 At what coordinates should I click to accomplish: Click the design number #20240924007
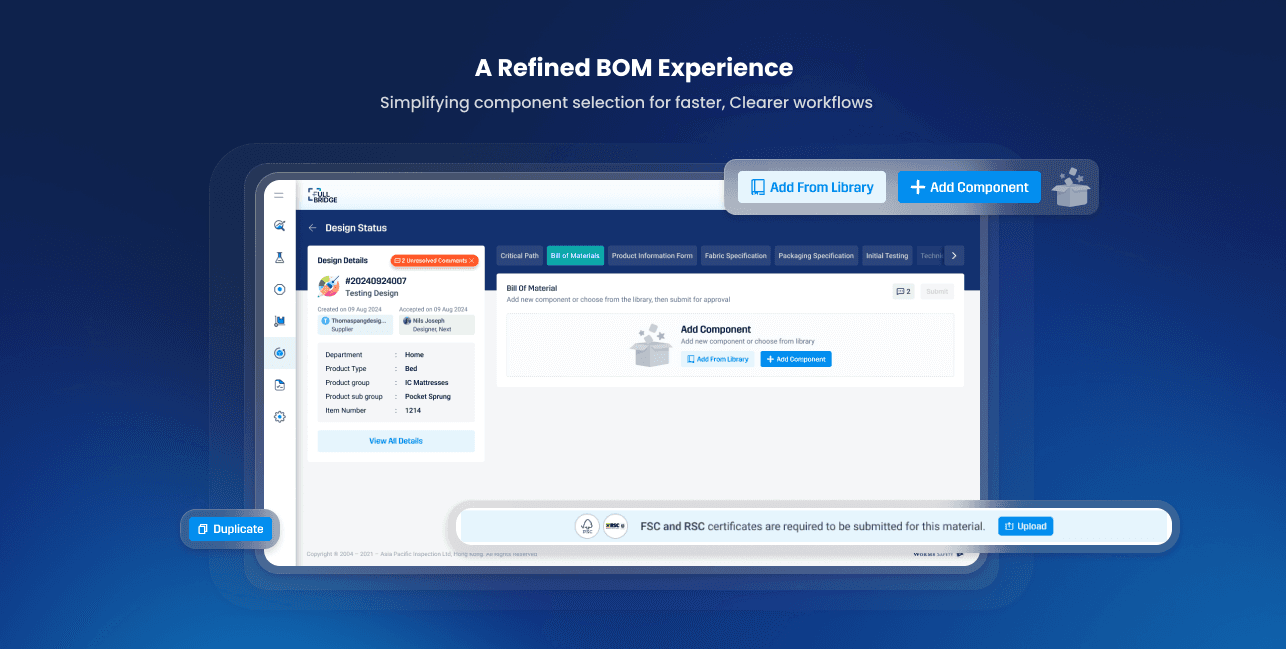point(376,281)
